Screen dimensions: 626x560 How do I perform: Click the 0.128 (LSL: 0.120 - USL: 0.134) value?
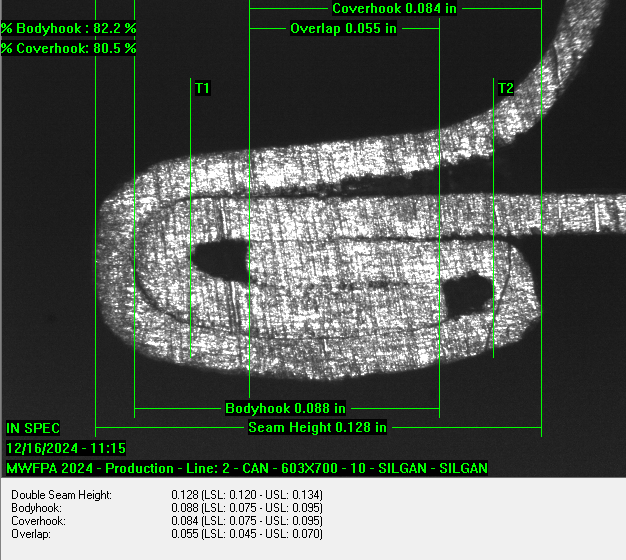click(247, 495)
